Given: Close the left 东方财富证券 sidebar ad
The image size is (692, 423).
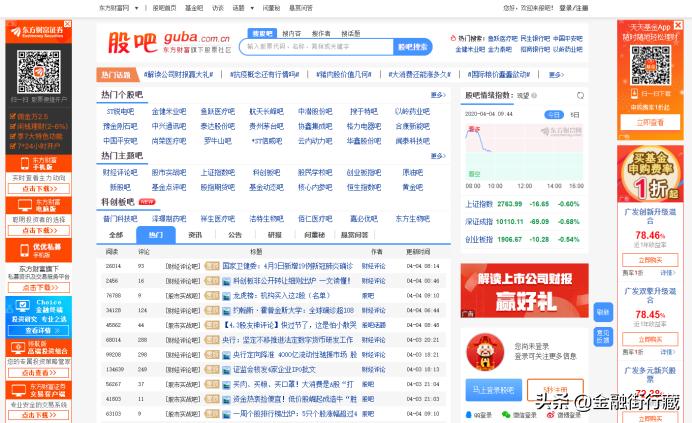Looking at the screenshot, I should (68, 24).
